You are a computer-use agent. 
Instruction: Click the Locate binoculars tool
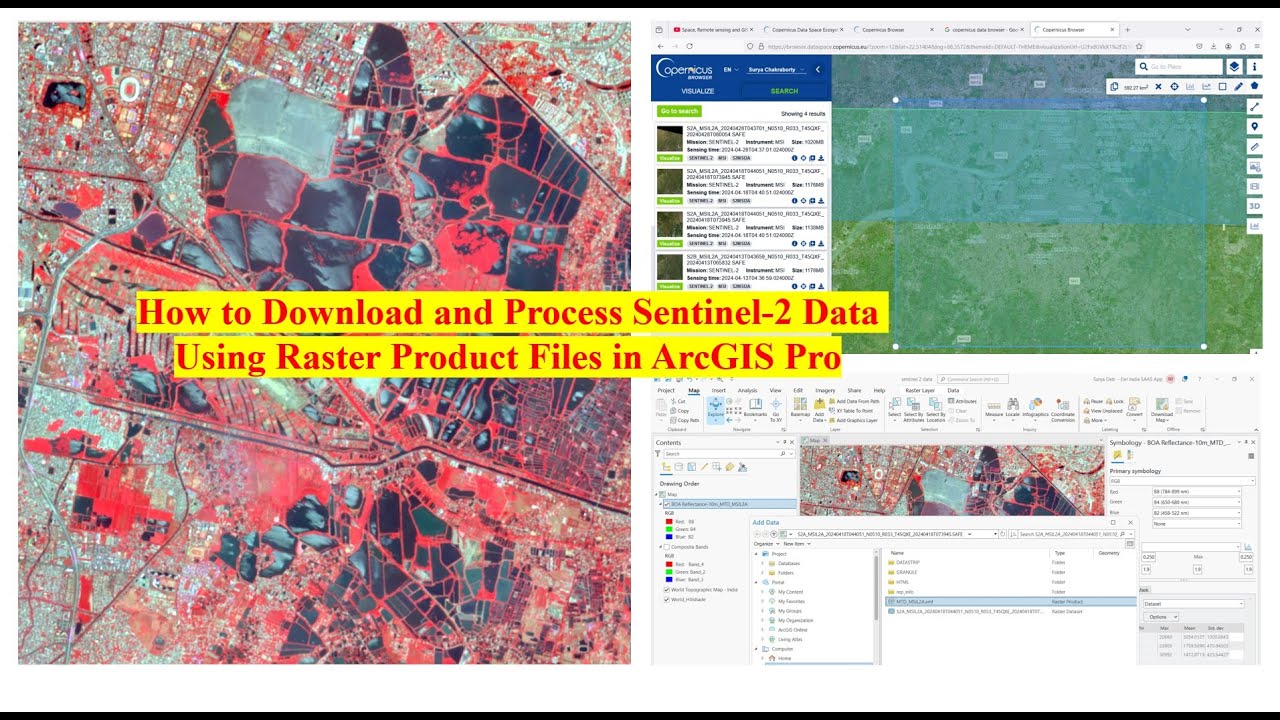(x=1013, y=410)
